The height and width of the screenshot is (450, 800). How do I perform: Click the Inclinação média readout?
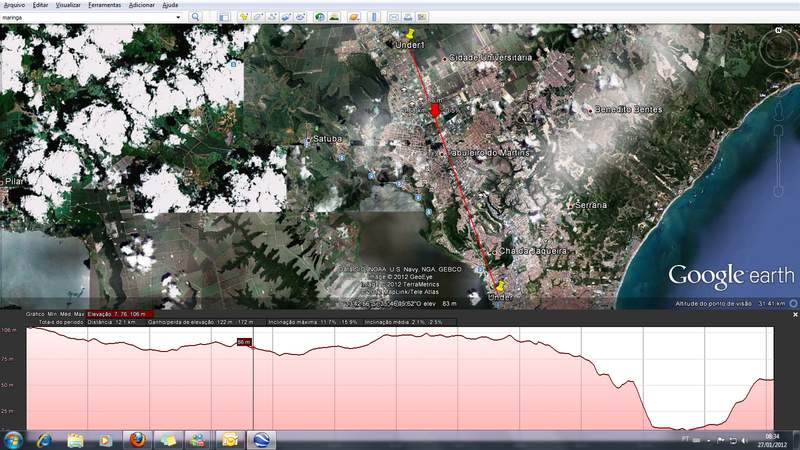tap(404, 322)
